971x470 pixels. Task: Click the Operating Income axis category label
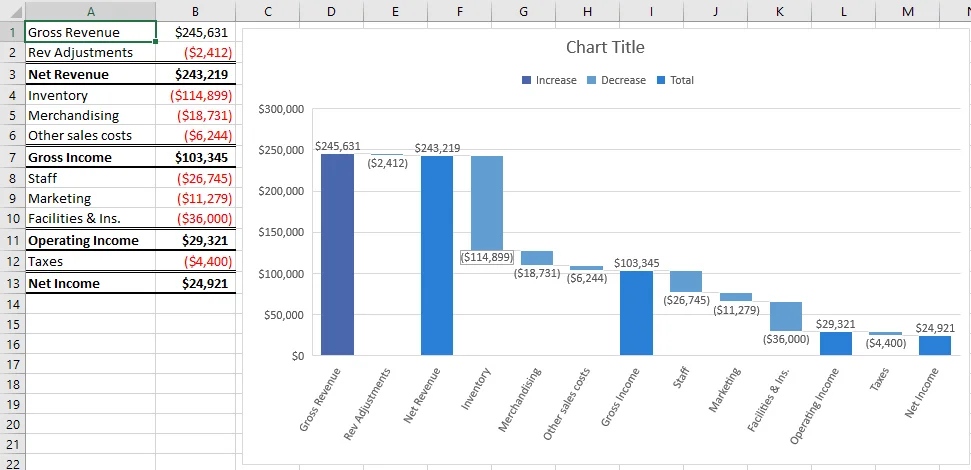click(x=814, y=406)
